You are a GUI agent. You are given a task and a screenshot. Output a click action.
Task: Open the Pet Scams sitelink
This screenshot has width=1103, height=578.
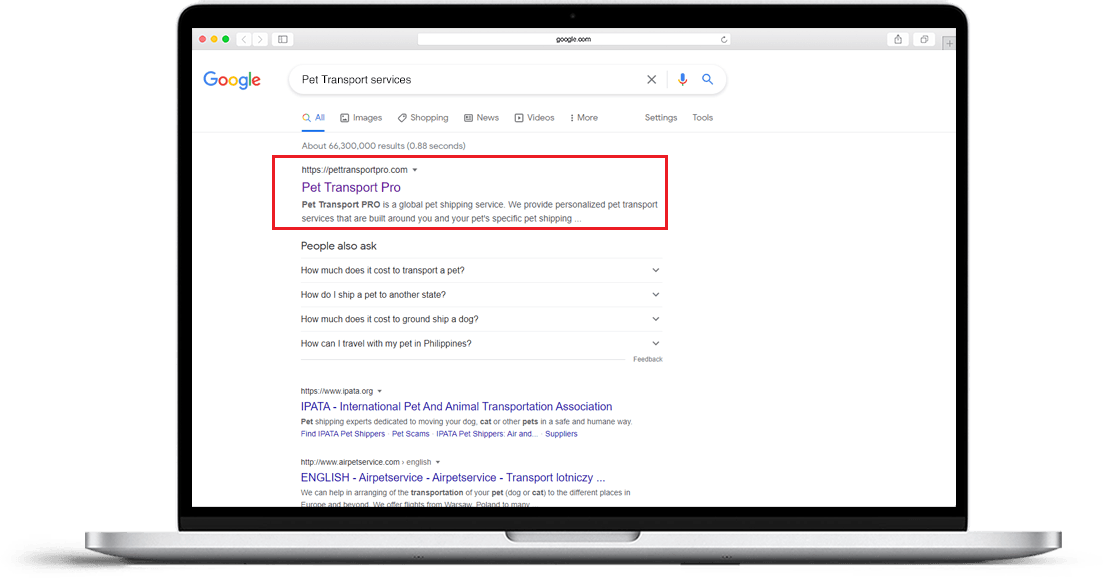410,435
